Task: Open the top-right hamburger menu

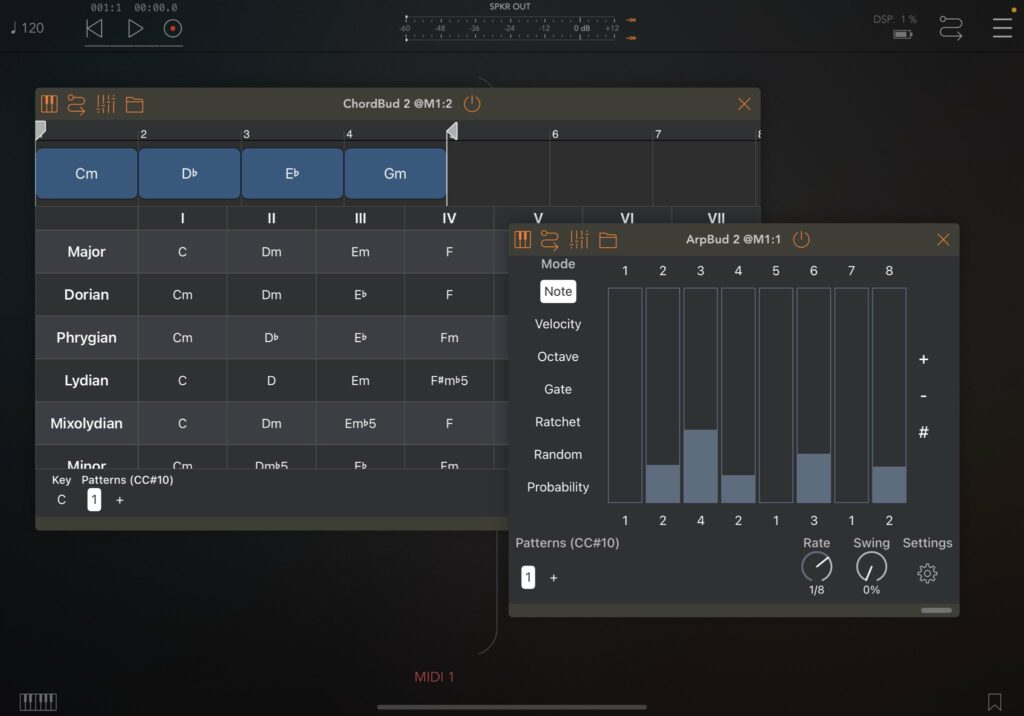Action: point(1002,27)
